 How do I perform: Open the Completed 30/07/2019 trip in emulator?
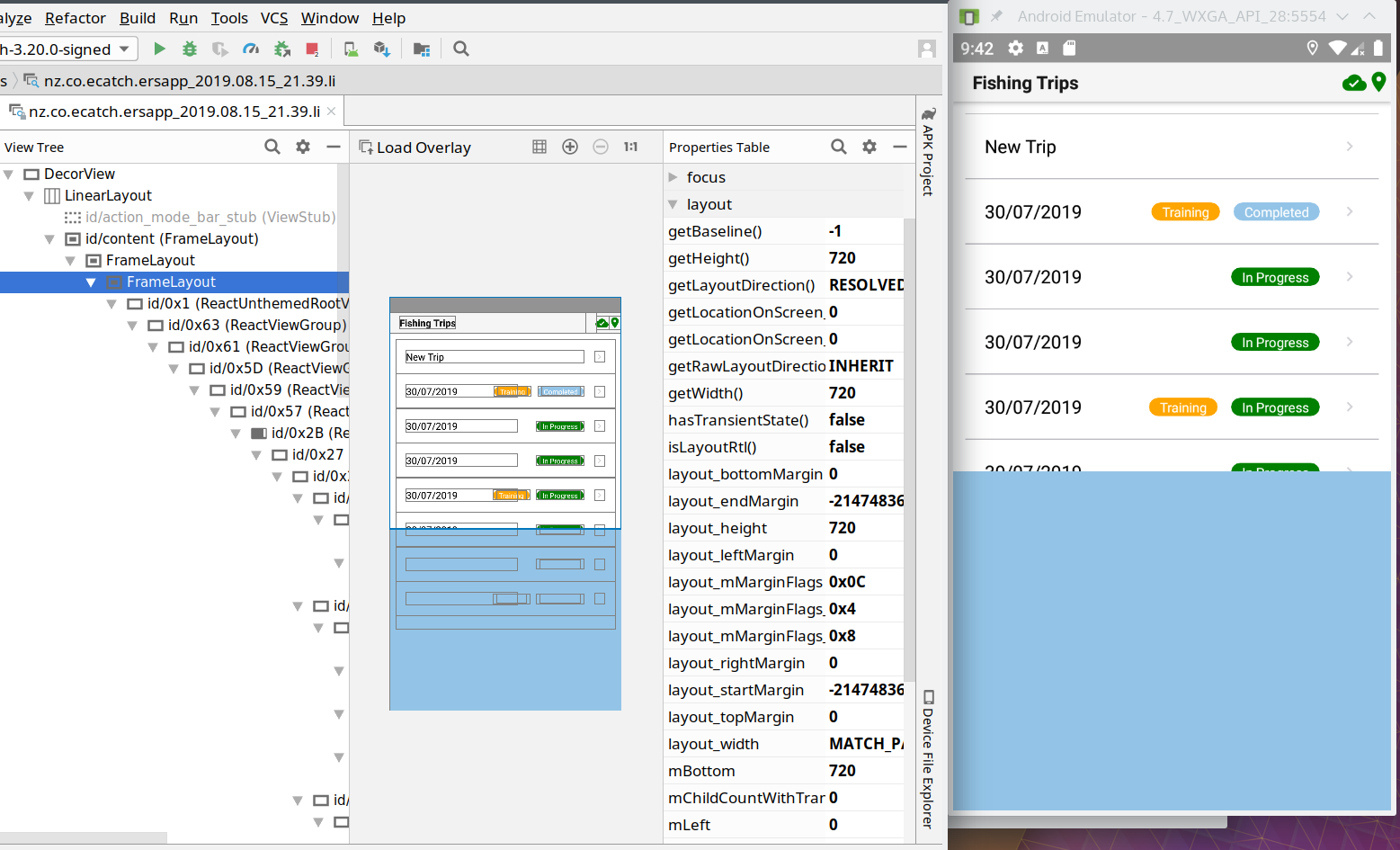1172,211
